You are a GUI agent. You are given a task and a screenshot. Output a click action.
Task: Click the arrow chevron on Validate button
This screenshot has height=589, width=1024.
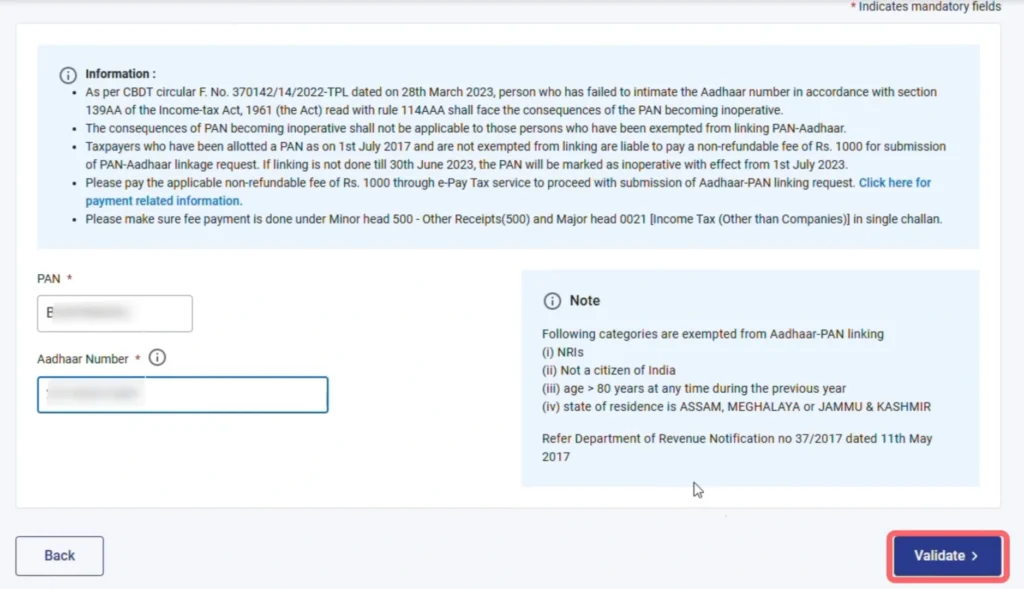click(x=975, y=556)
